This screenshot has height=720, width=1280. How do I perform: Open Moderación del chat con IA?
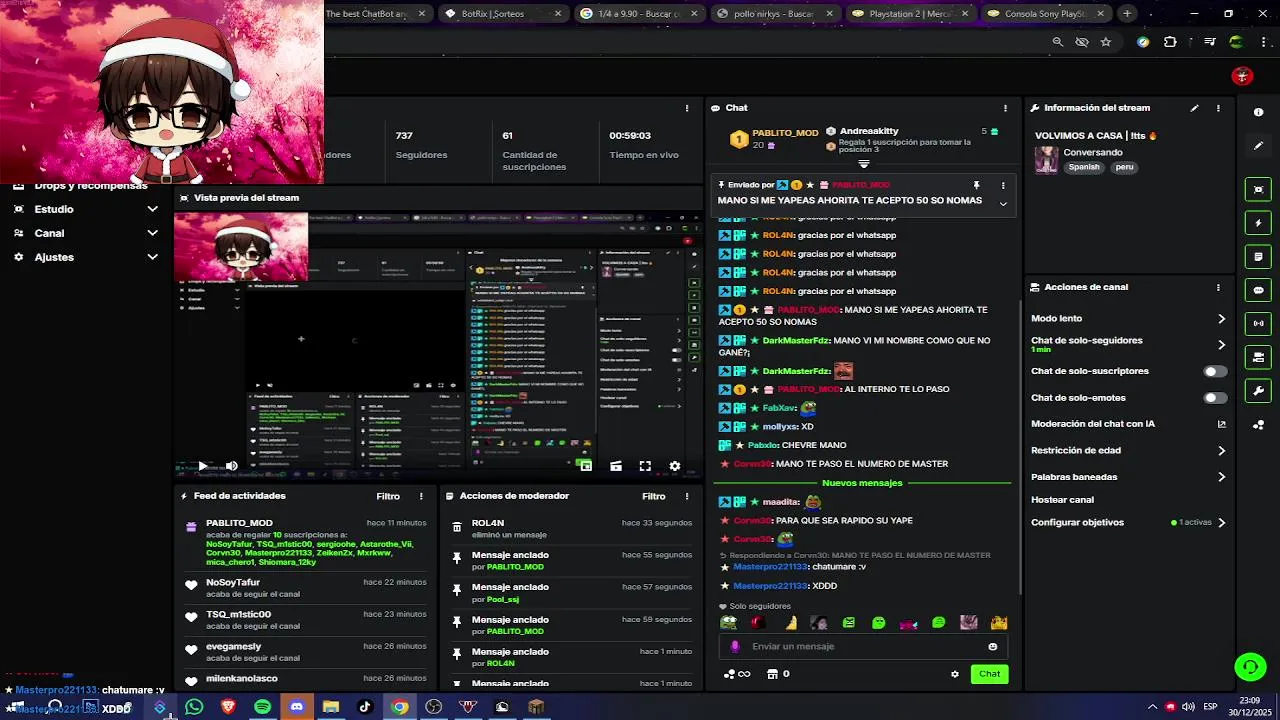[1128, 424]
